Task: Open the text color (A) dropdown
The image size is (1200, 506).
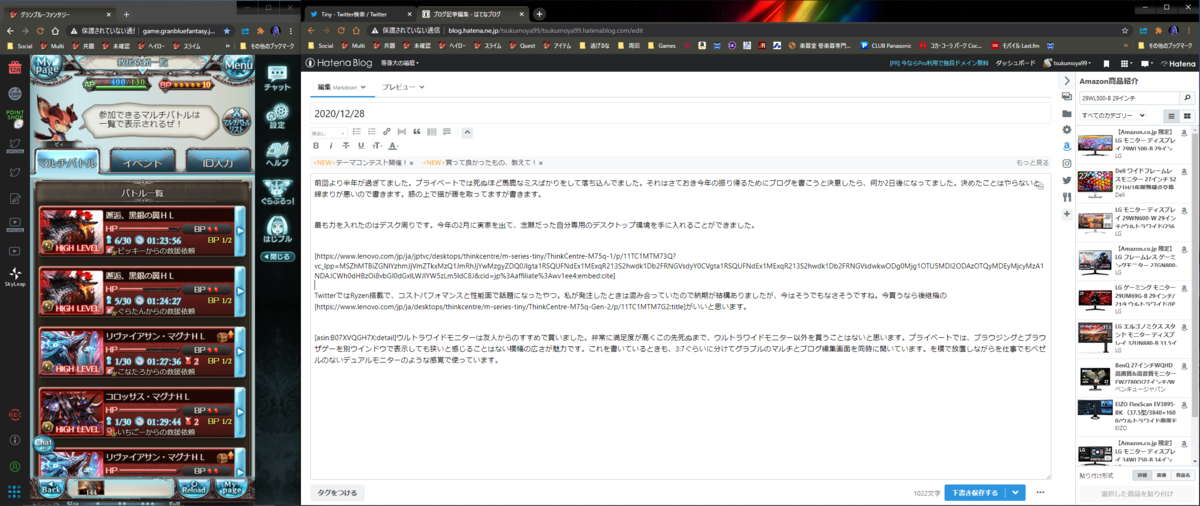Action: [394, 146]
